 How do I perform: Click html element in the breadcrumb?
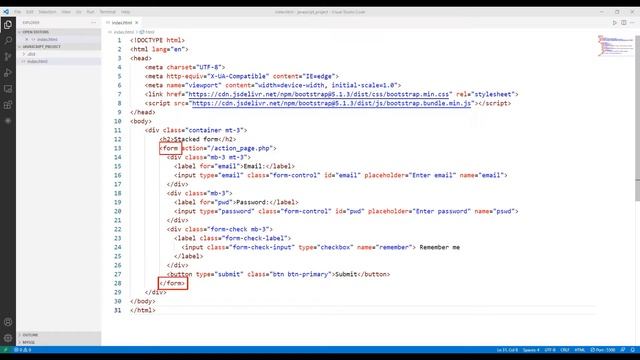(147, 32)
